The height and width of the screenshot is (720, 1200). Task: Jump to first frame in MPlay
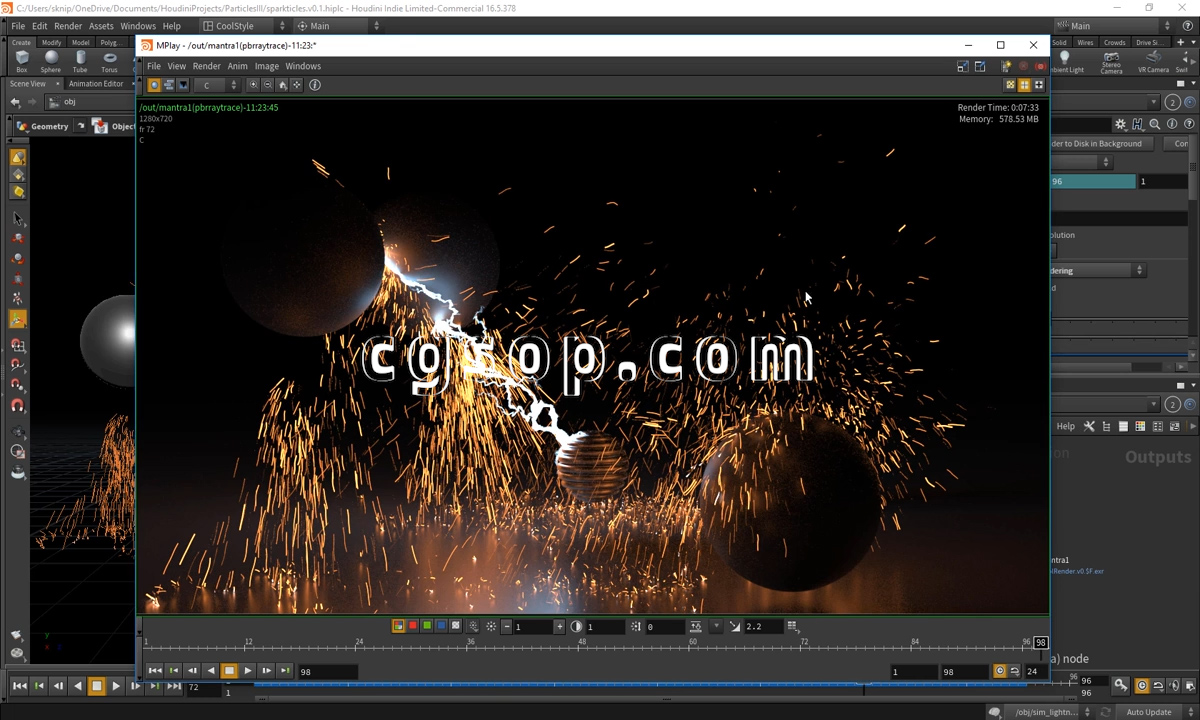click(x=155, y=671)
